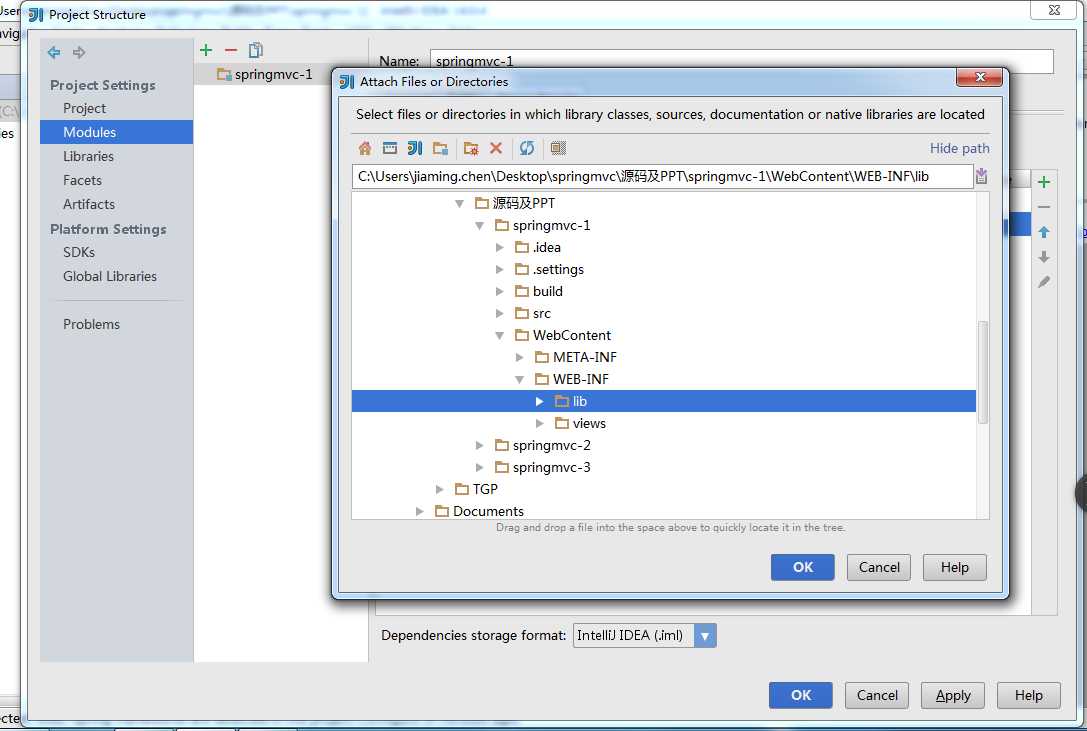Remove the dependency with the right-side minus icon
Viewport: 1087px width, 731px height.
click(1044, 207)
